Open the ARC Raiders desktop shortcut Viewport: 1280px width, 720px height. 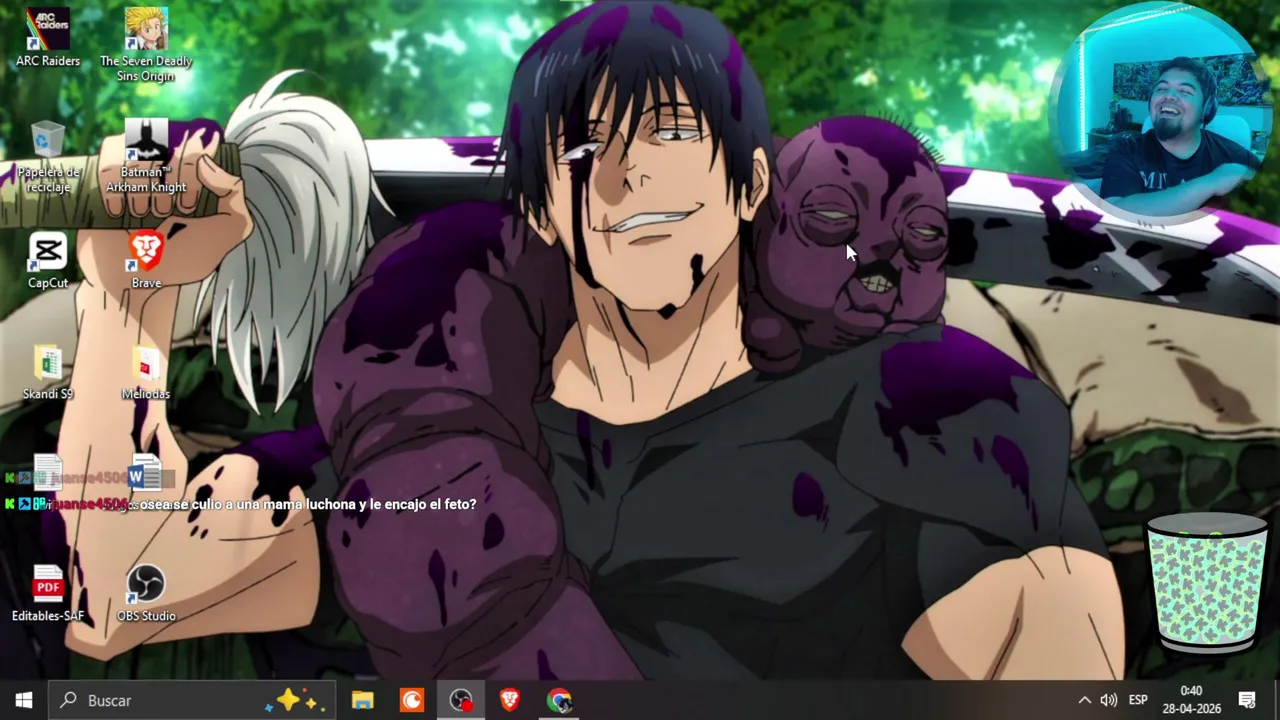(x=48, y=38)
